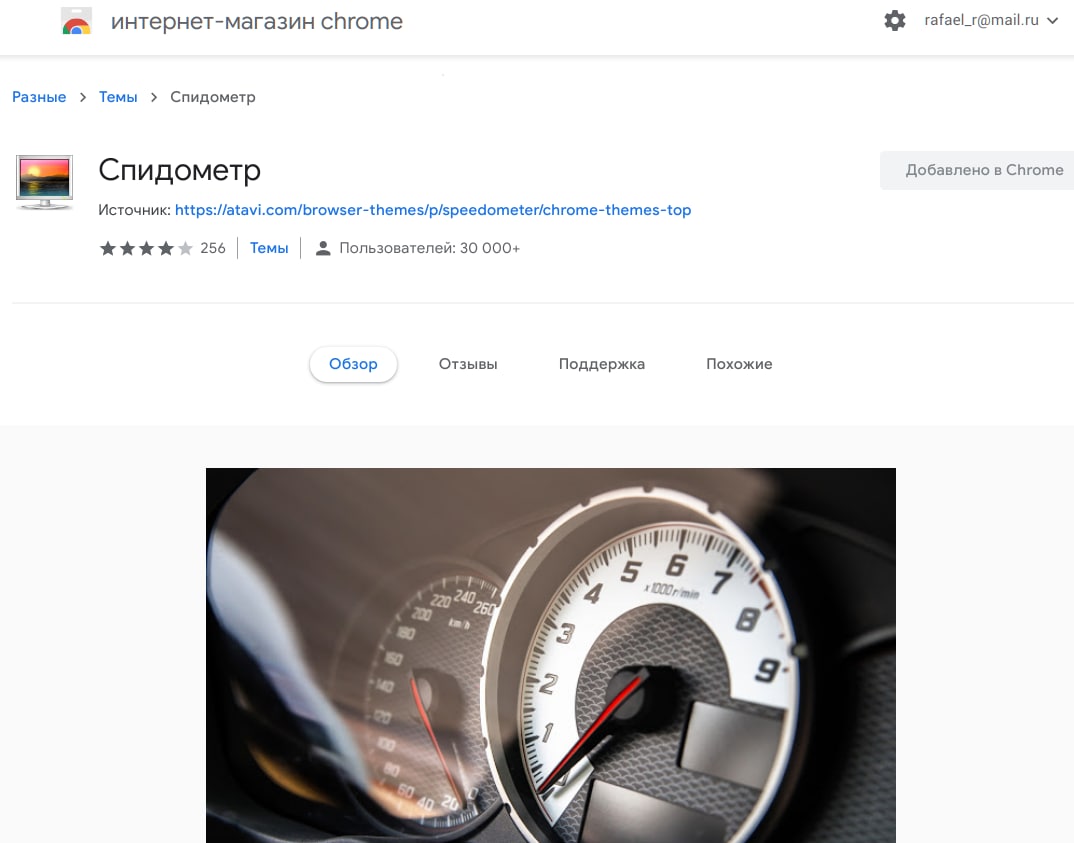Click the Chrome Web Store logo icon
Screen dimensions: 1074x843
(x=76, y=21)
